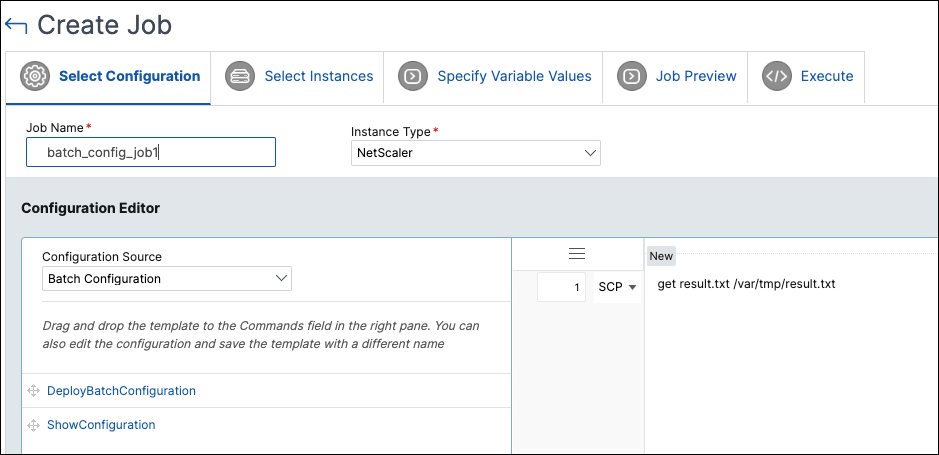
Task: Click the back arrow beside Create Job
Action: 16,26
